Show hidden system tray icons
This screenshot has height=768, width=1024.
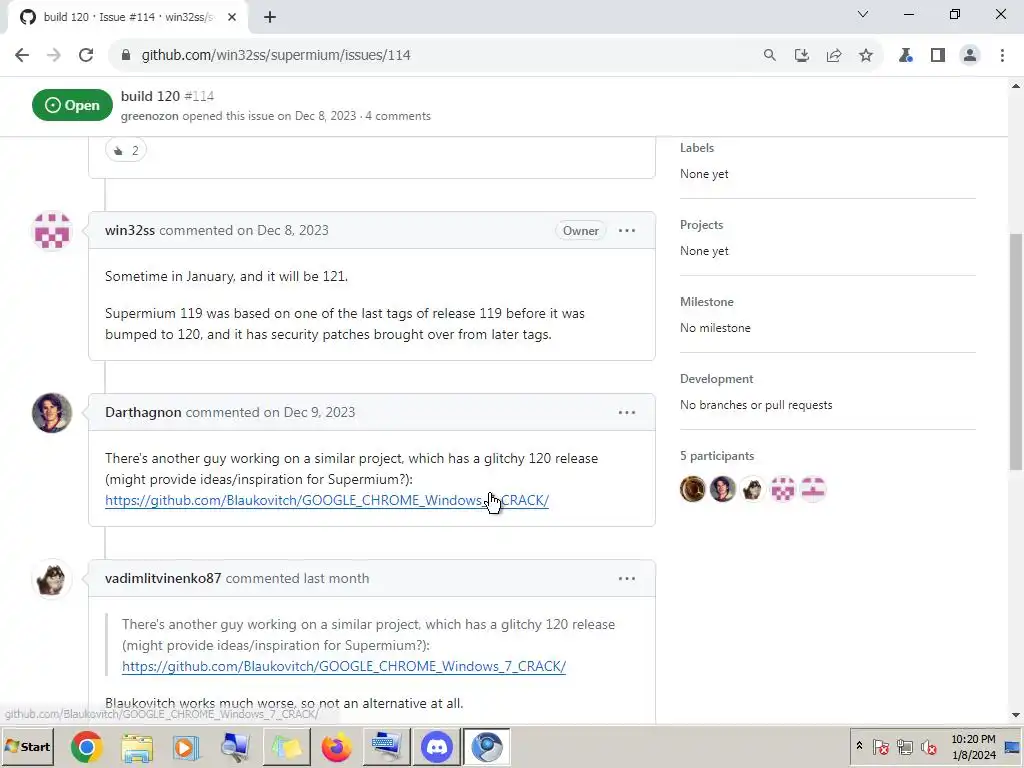859,746
